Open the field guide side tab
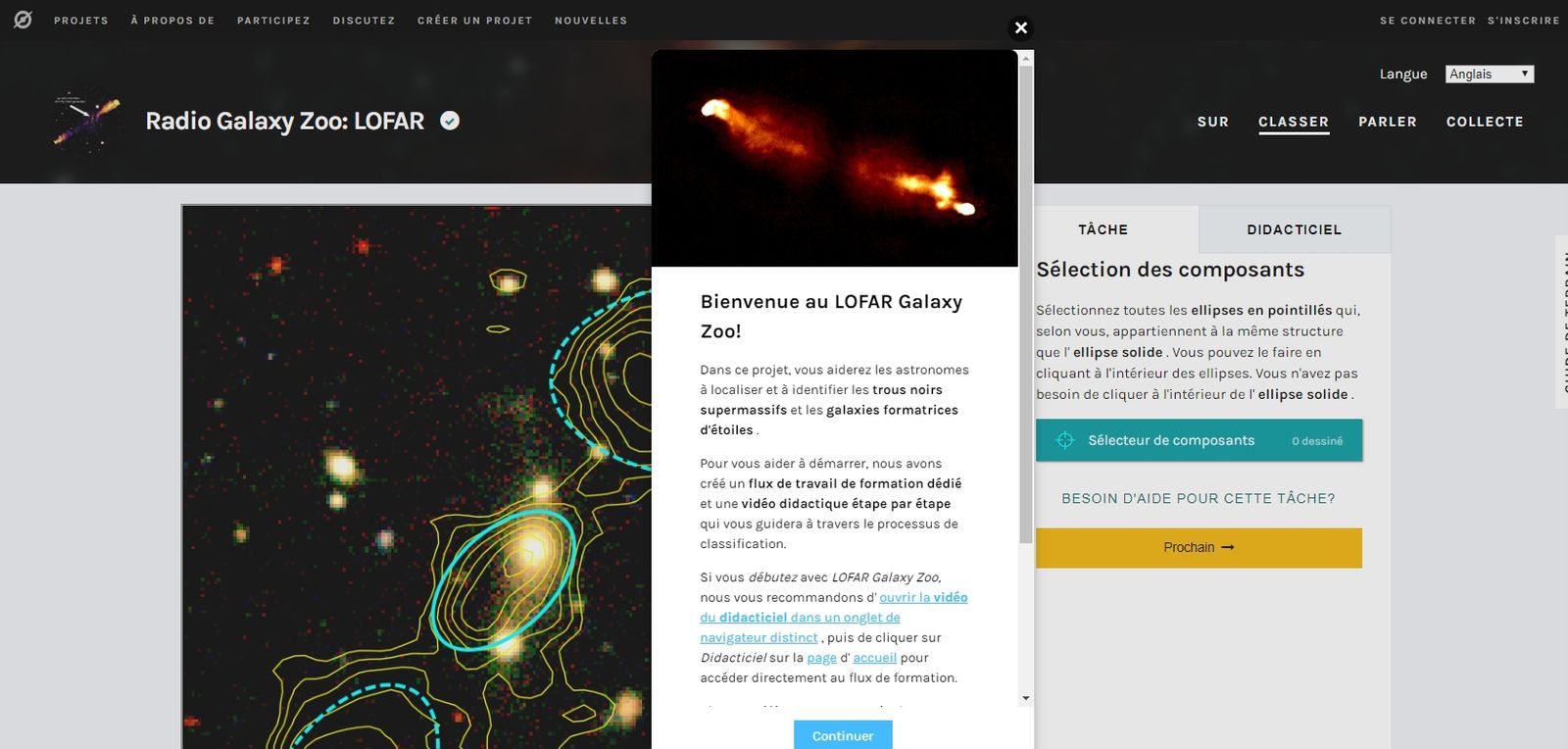The height and width of the screenshot is (749, 1568). tap(1562, 322)
